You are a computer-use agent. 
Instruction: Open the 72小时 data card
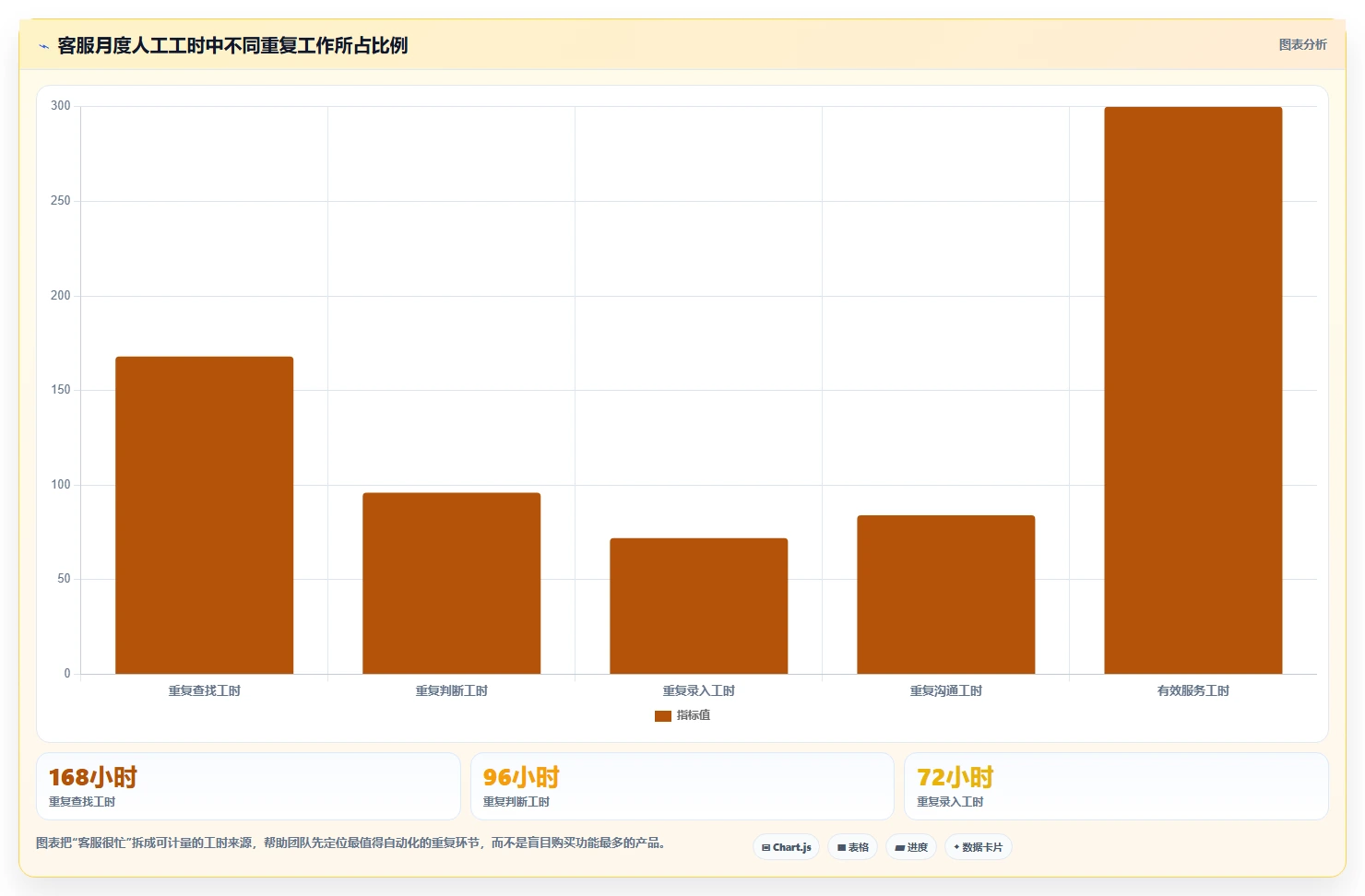tap(1116, 786)
